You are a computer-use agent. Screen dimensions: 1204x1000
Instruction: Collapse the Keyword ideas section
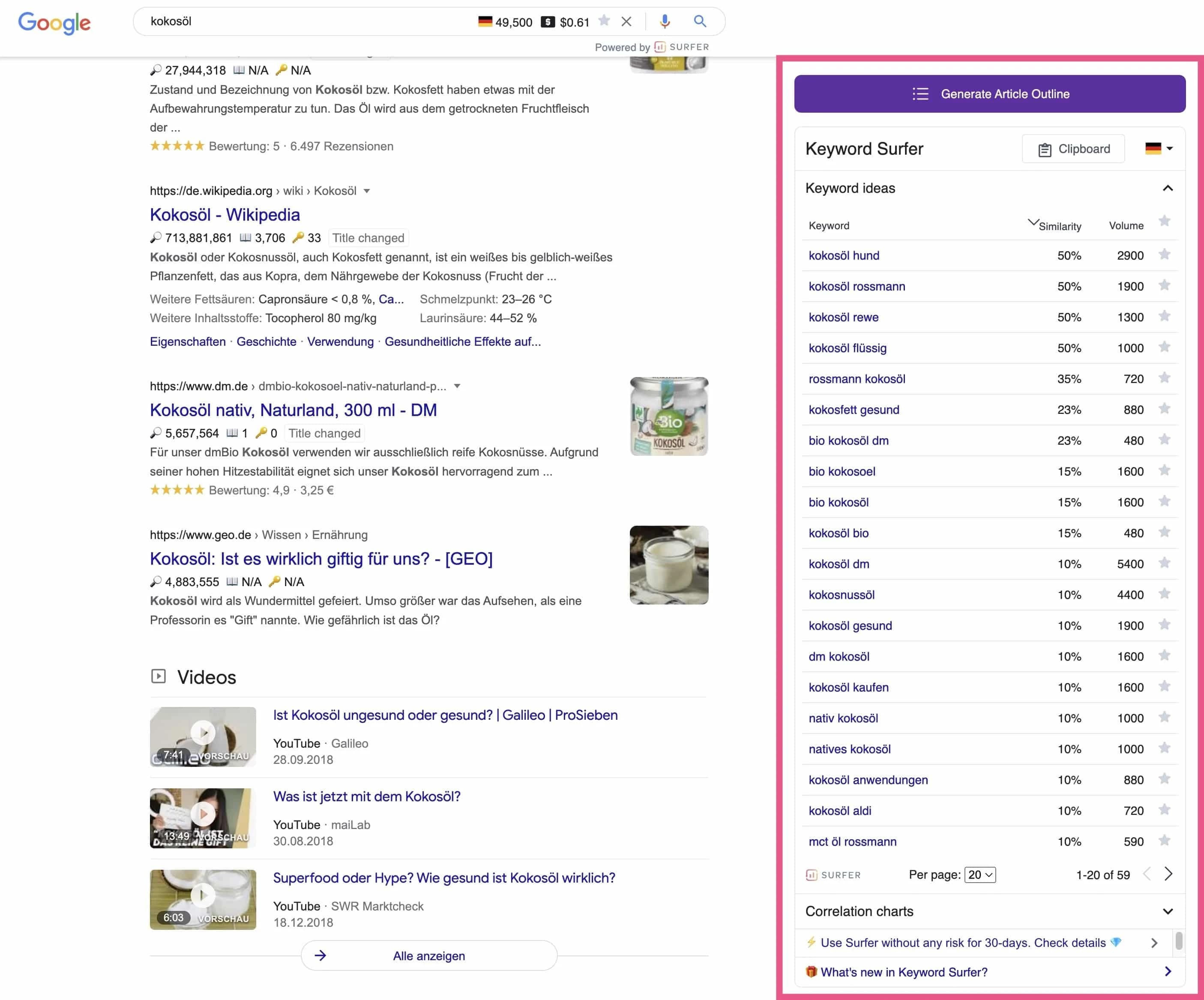[x=1167, y=188]
